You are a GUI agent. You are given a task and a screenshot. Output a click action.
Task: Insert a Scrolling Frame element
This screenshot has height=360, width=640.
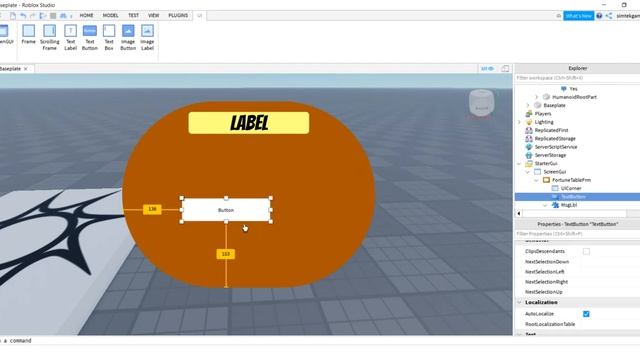click(49, 37)
